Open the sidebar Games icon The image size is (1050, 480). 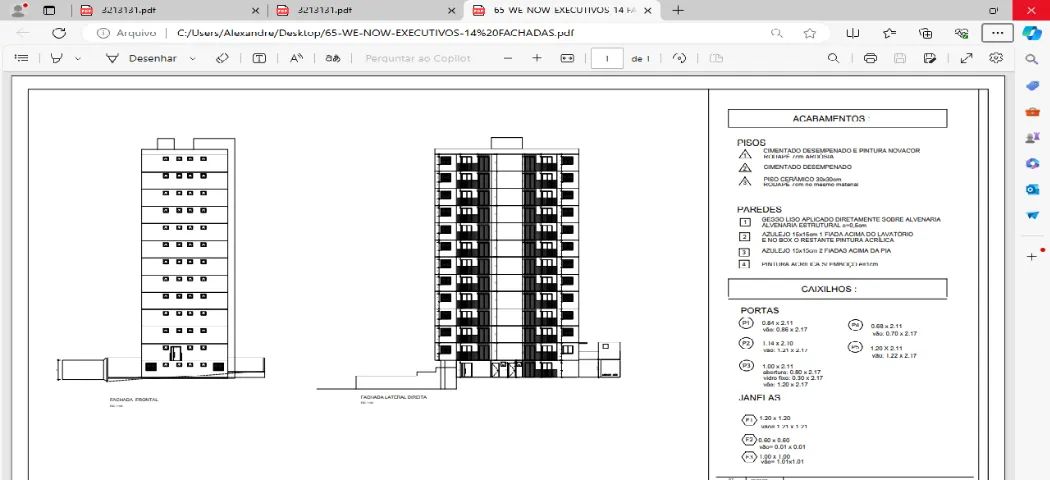[x=1032, y=137]
